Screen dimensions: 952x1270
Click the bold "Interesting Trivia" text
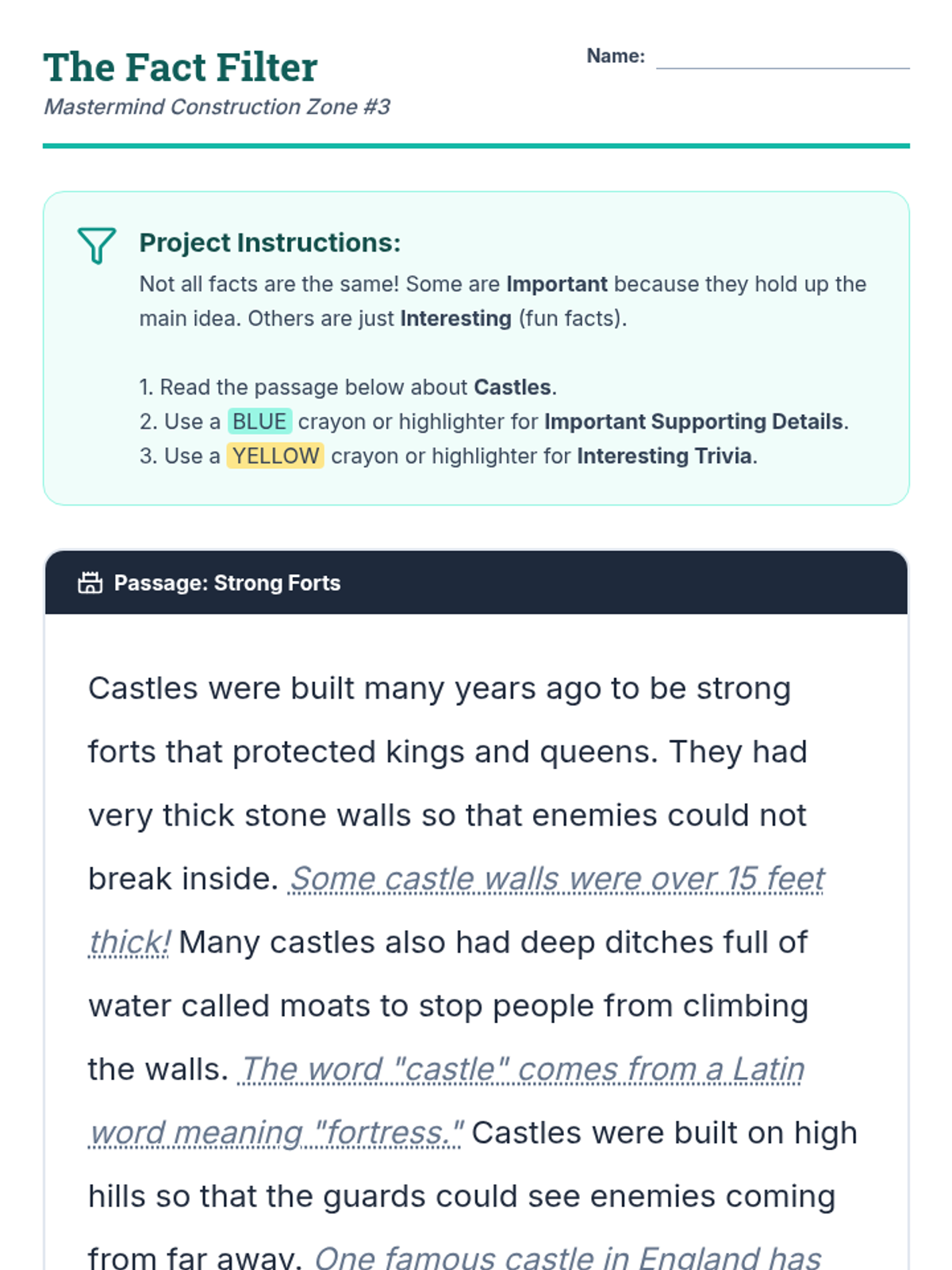coord(664,456)
